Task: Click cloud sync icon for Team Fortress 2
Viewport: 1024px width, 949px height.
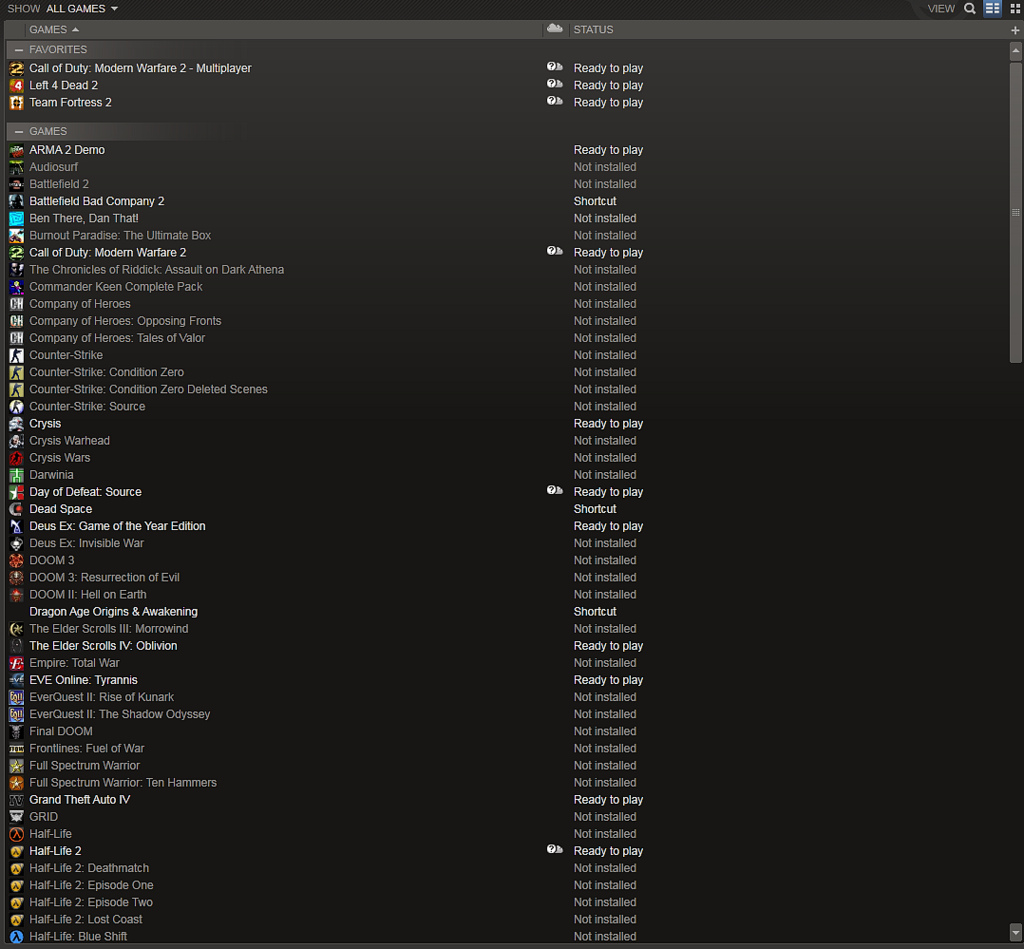Action: pyautogui.click(x=554, y=101)
